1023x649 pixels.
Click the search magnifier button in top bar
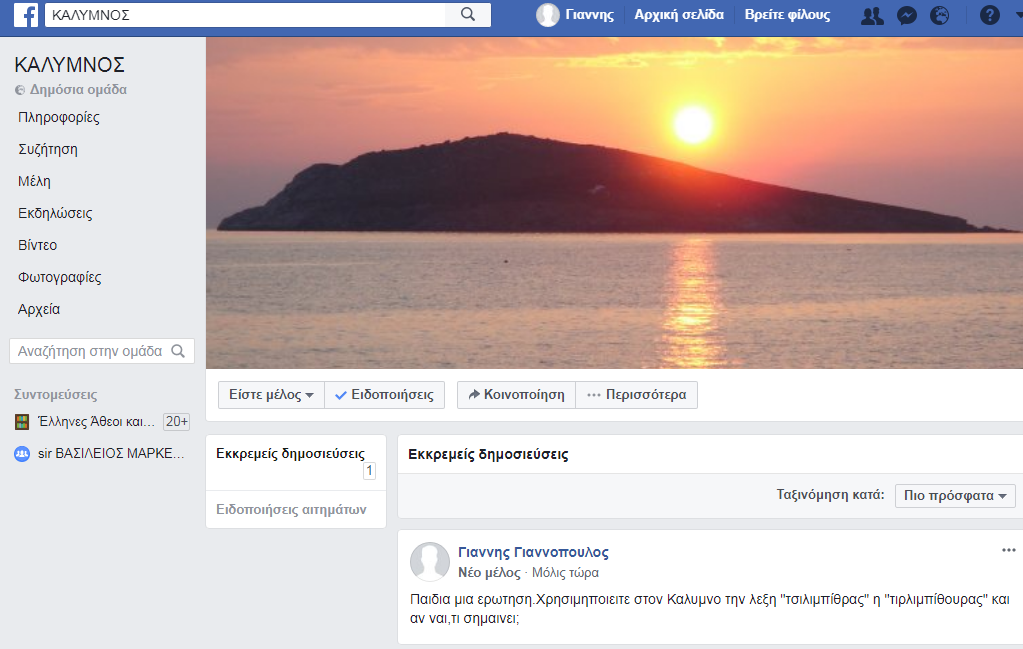(x=468, y=15)
